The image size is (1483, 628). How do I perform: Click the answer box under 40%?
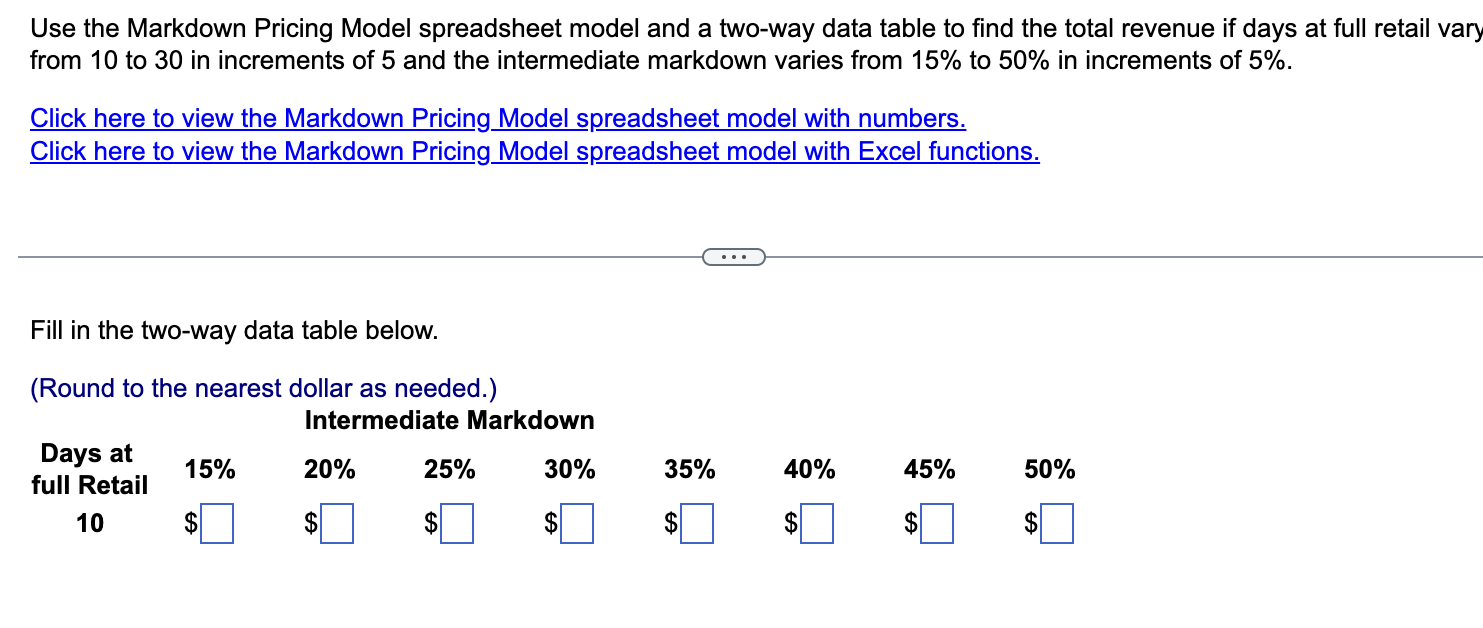(x=818, y=522)
